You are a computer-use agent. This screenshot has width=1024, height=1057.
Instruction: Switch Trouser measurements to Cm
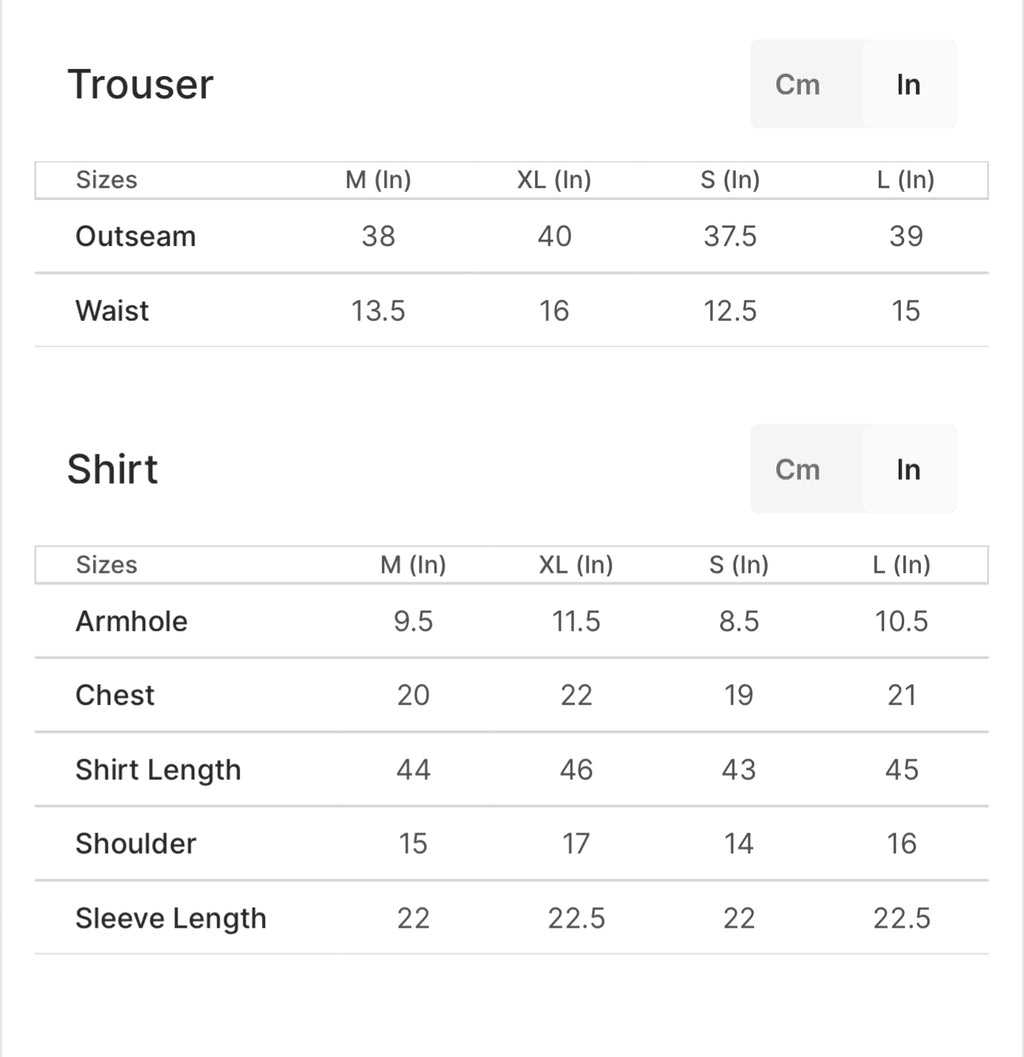[x=798, y=85]
